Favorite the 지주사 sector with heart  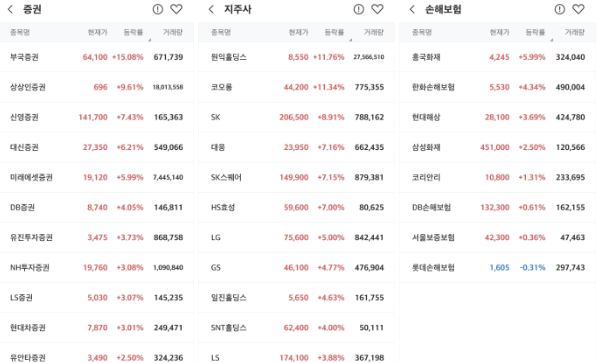[x=377, y=9]
